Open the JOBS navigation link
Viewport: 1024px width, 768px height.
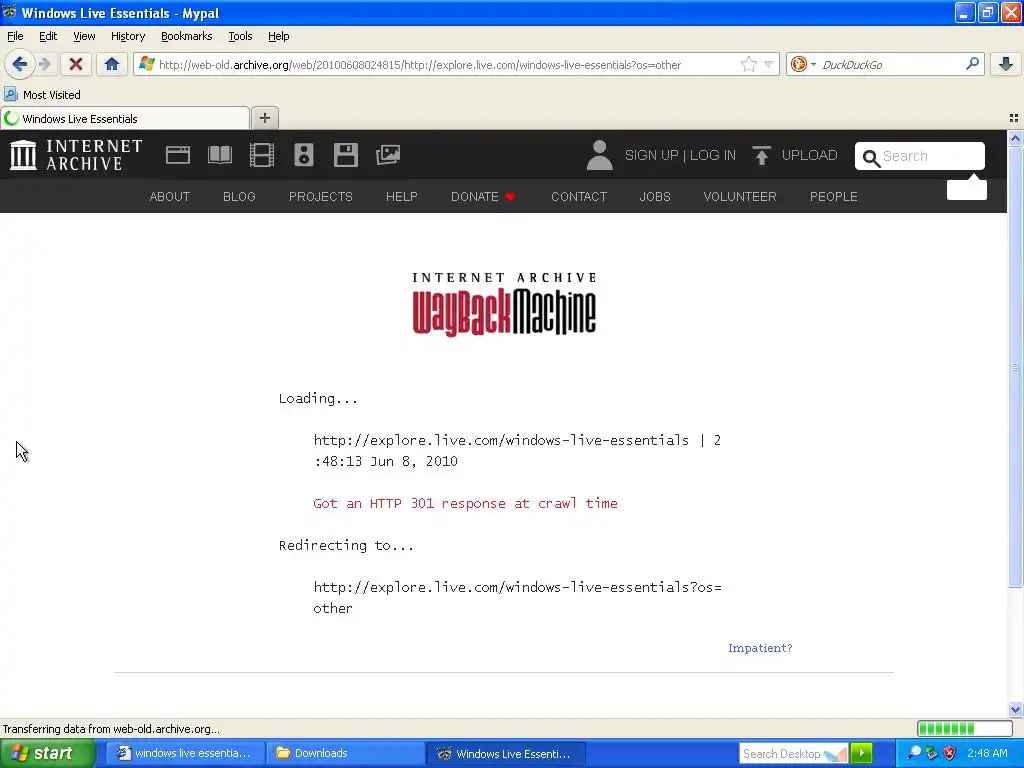655,197
